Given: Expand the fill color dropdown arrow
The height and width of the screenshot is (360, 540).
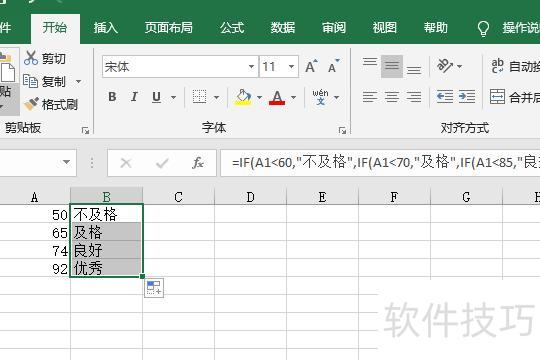Looking at the screenshot, I should pyautogui.click(x=259, y=97).
